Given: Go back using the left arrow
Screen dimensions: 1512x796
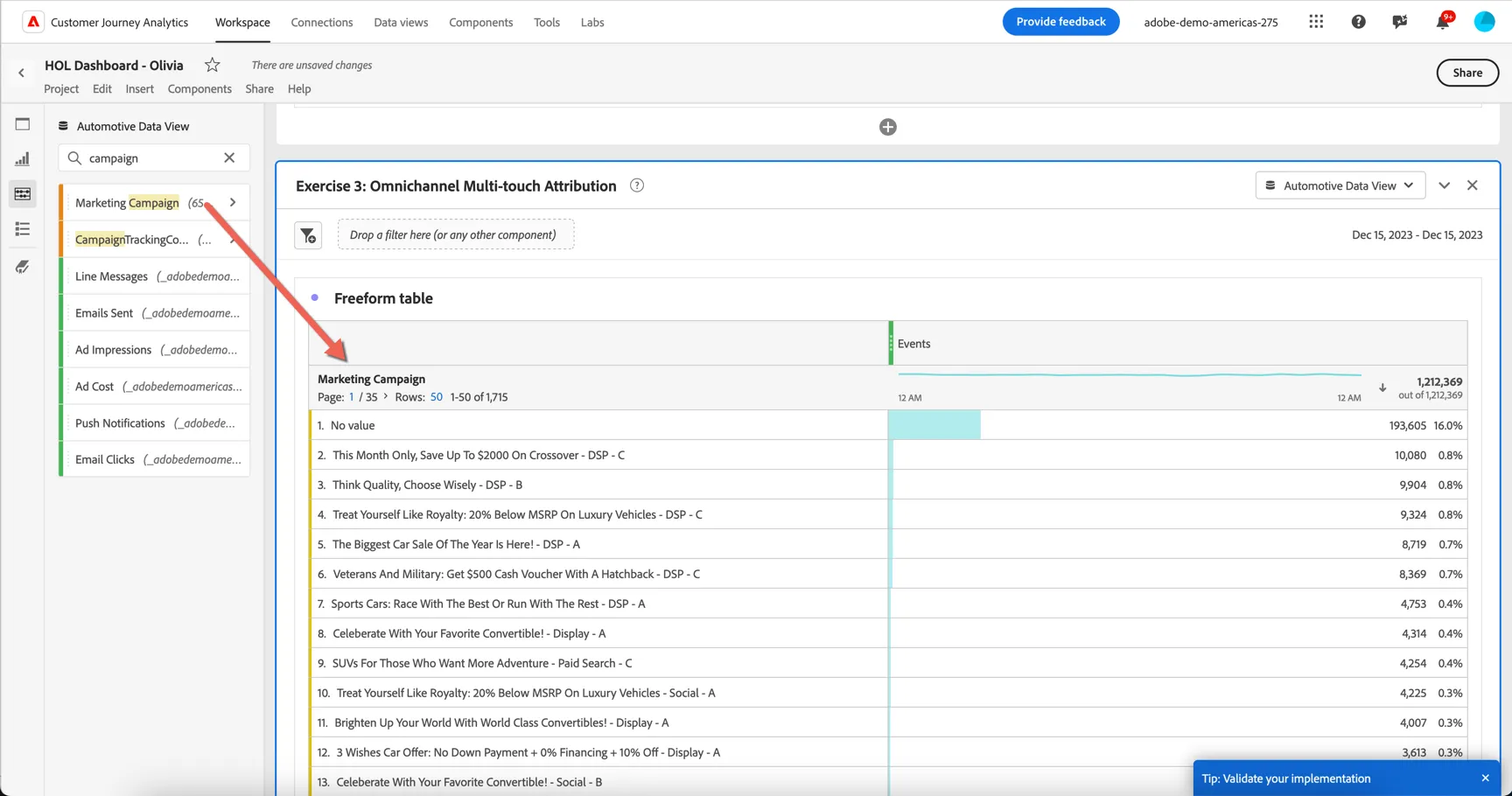Looking at the screenshot, I should pos(21,73).
